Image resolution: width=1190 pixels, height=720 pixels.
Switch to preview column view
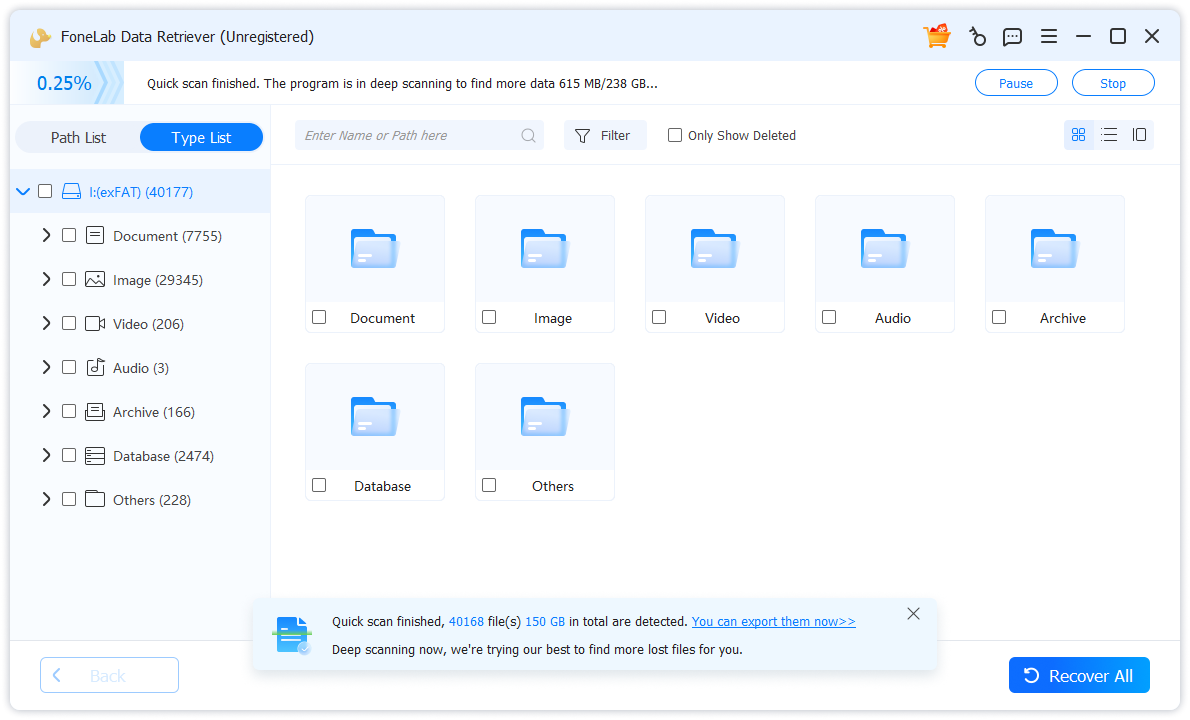[1140, 134]
